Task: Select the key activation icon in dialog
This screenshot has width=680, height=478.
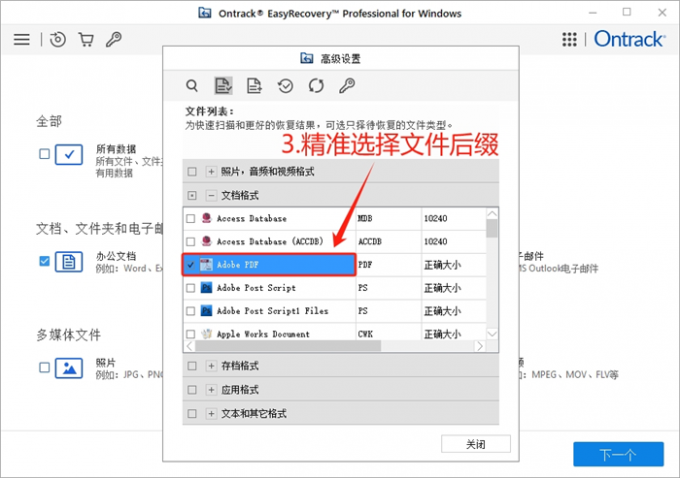Action: (347, 85)
